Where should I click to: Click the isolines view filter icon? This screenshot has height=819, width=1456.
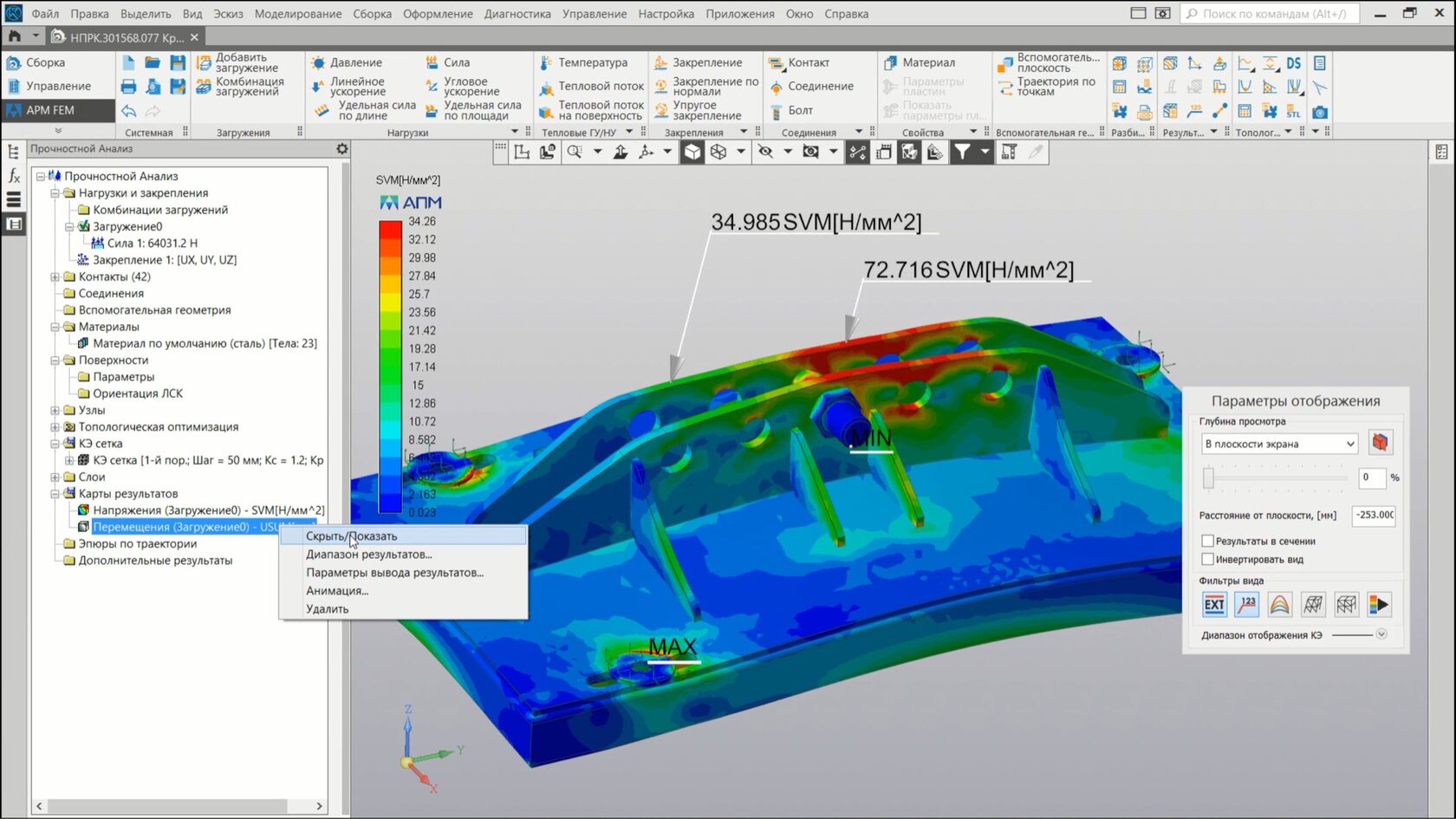pos(1280,605)
